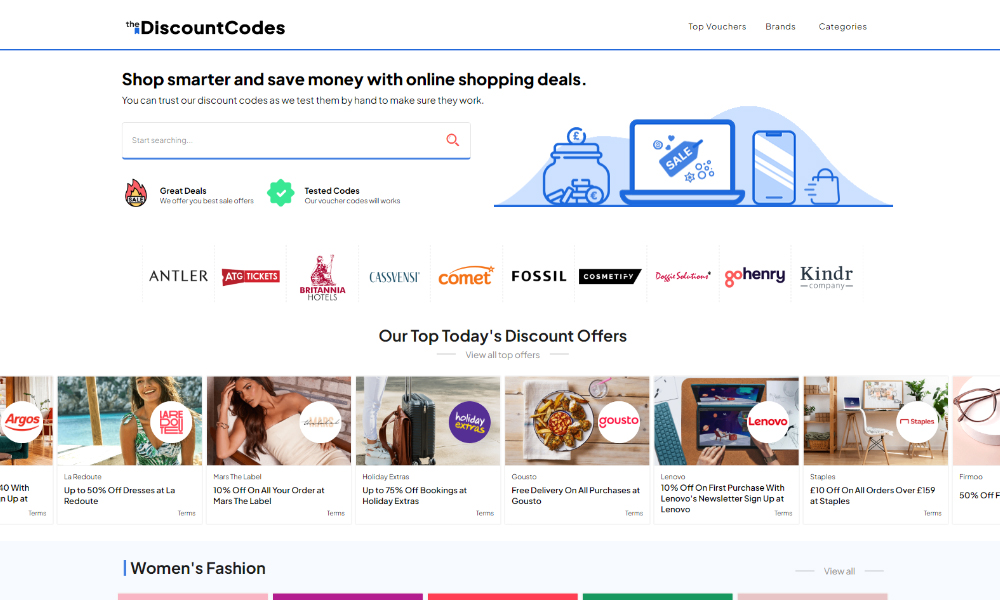Screen dimensions: 1000x600
Task: Open the Gousto free delivery offer
Action: tap(575, 495)
